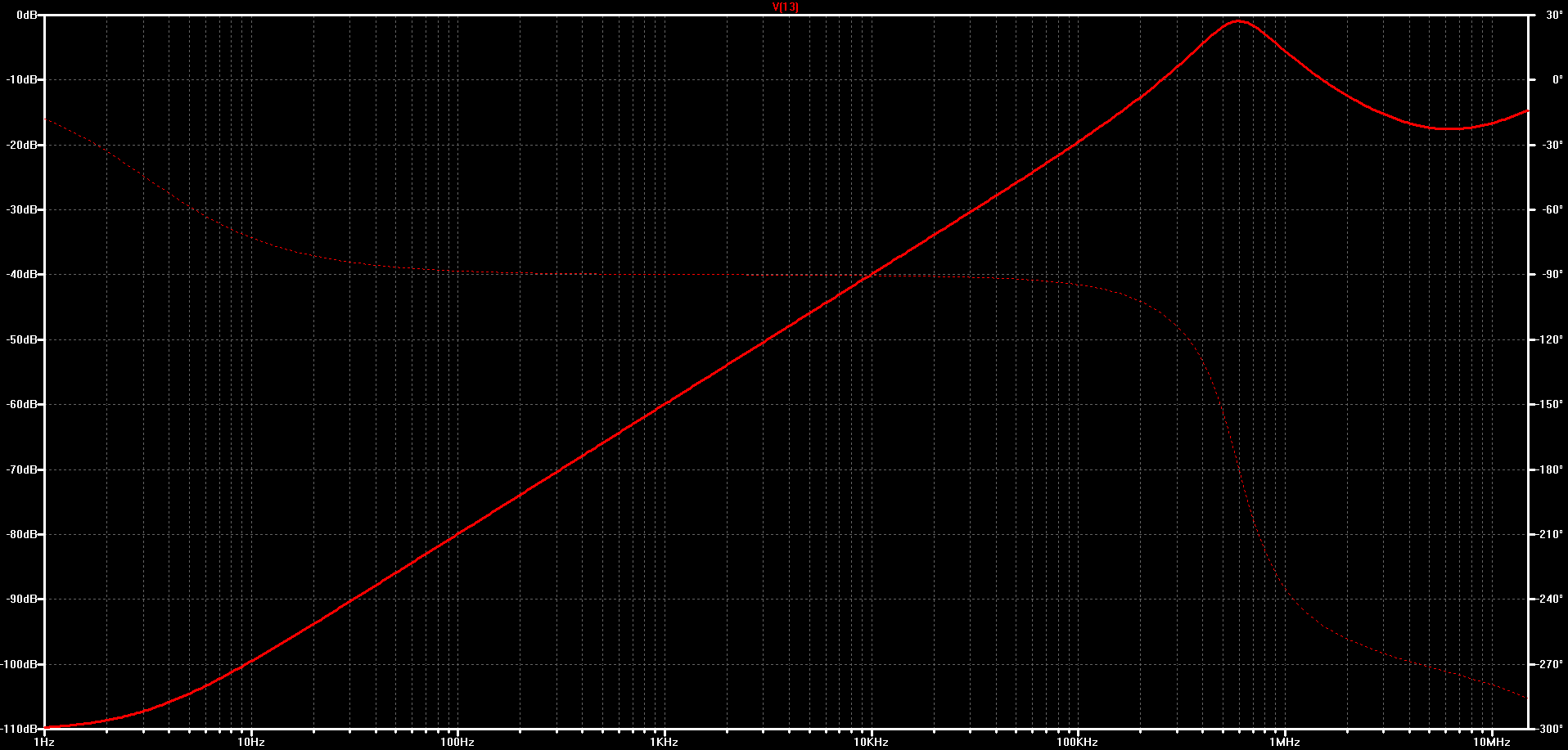This screenshot has width=1568, height=750.
Task: Click the 100KHz frequency axis label
Action: tap(1077, 742)
